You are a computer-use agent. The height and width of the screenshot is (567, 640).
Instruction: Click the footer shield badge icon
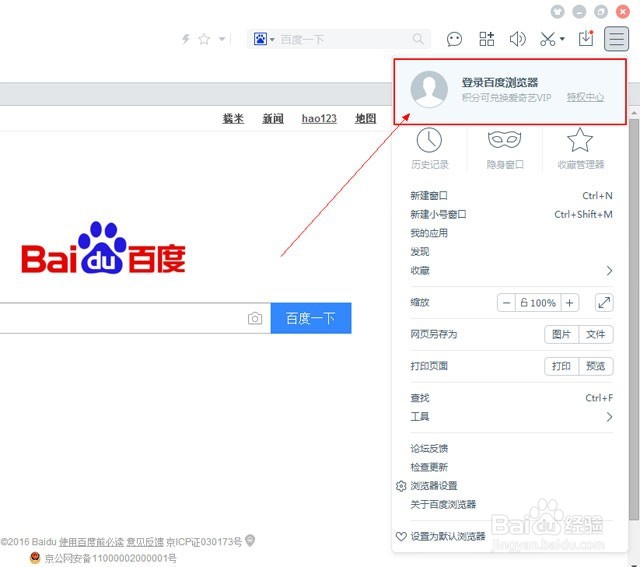(x=250, y=541)
